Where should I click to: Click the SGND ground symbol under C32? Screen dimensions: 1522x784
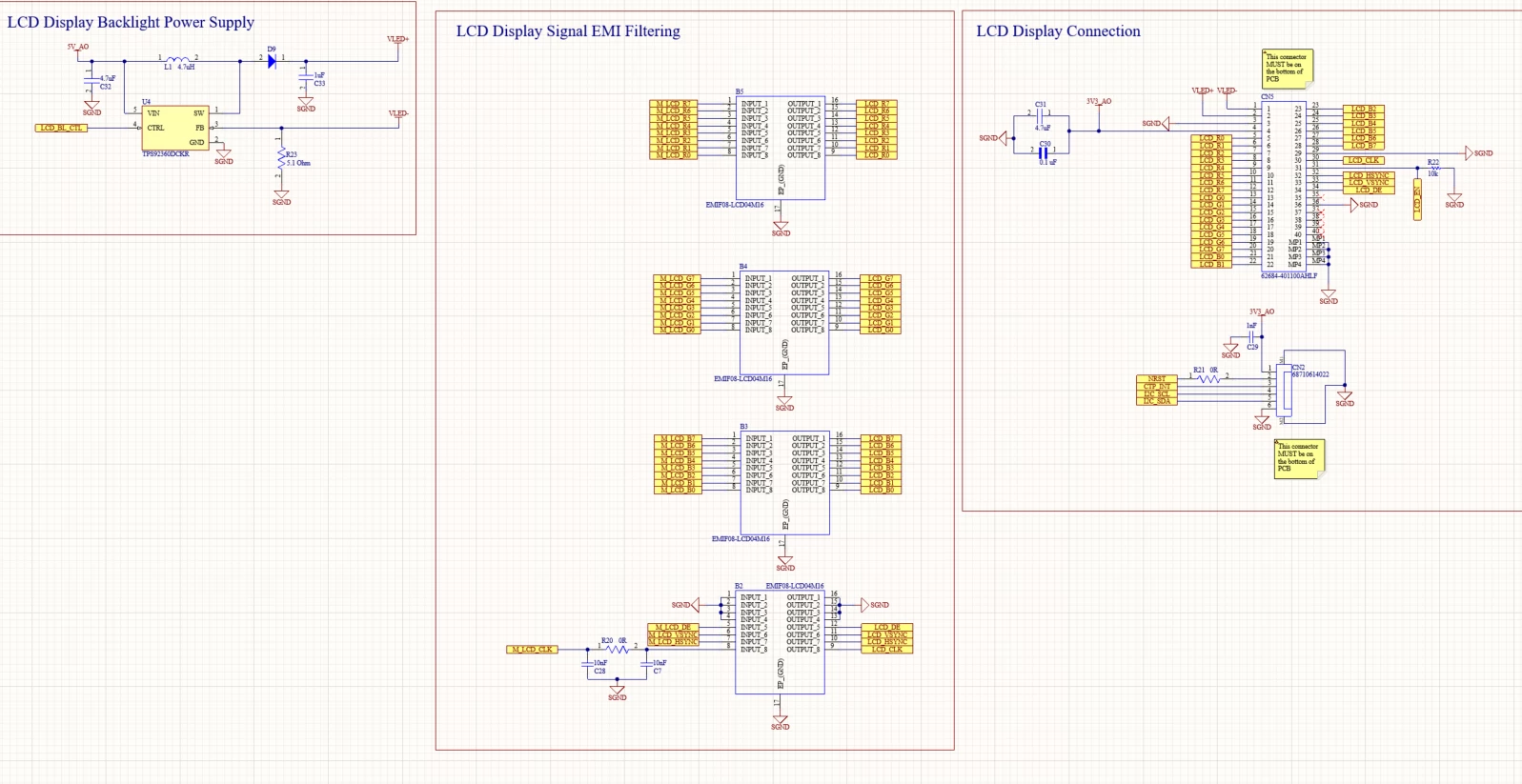[x=91, y=107]
